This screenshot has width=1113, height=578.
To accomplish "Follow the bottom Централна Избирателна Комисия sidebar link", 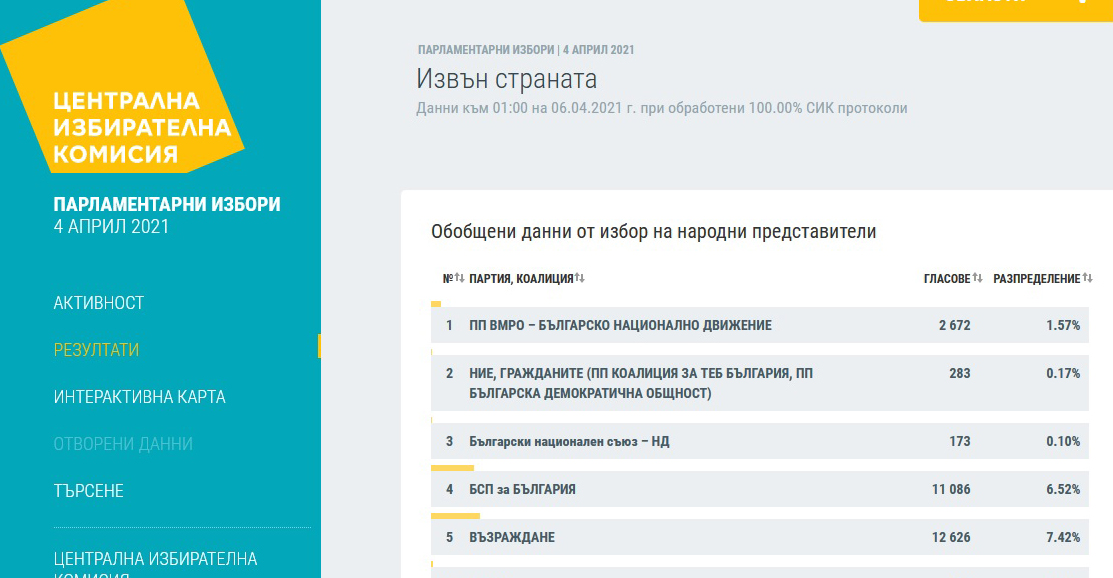I will [155, 559].
